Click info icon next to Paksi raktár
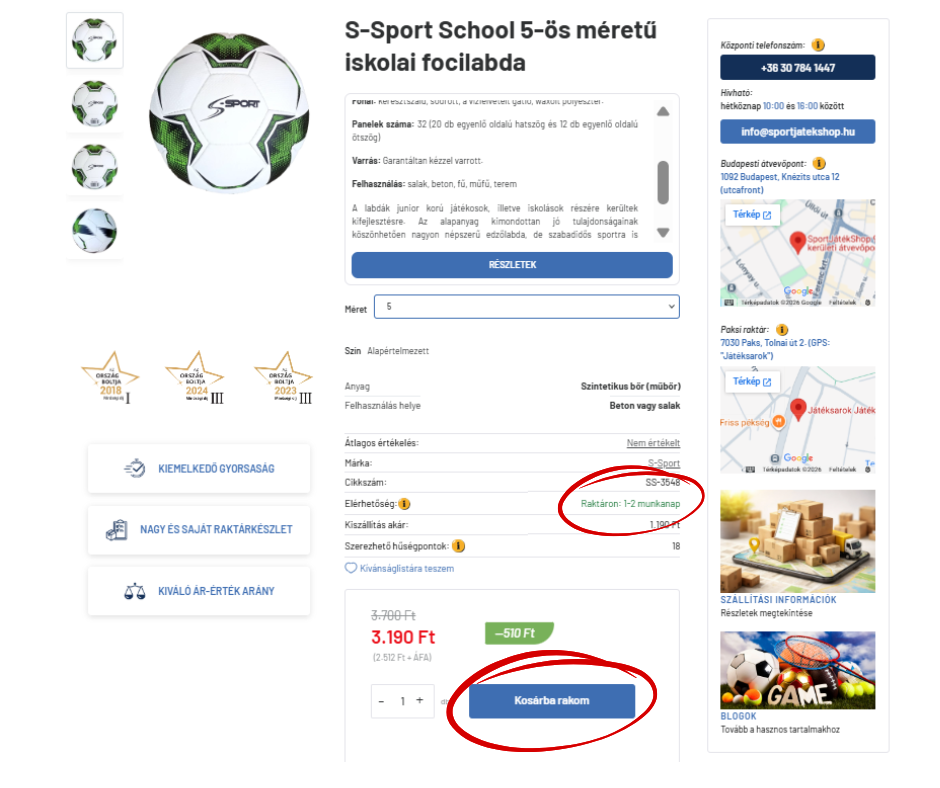Screen dimensions: 940x788 782,329
